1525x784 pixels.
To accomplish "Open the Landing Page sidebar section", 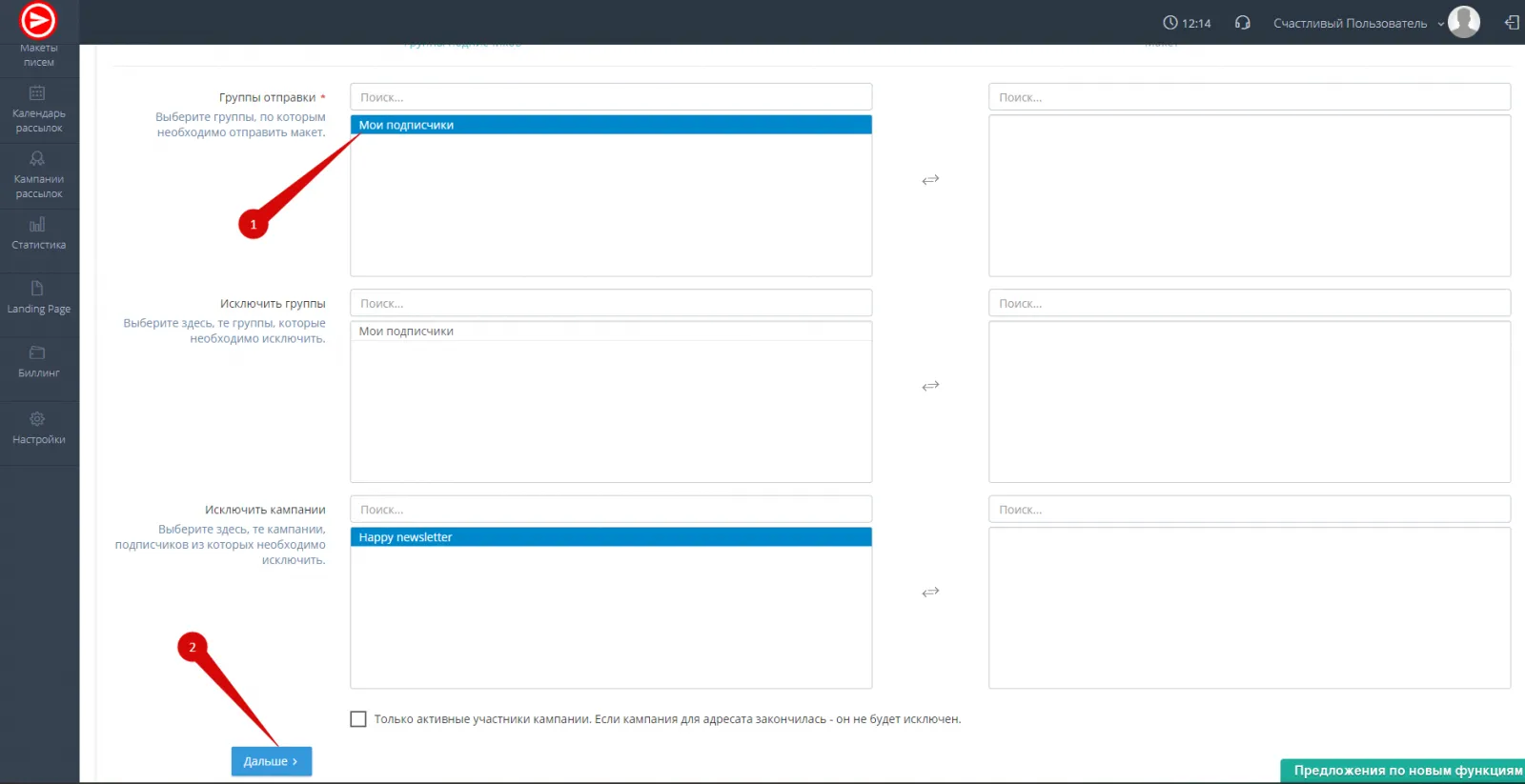I will click(38, 296).
